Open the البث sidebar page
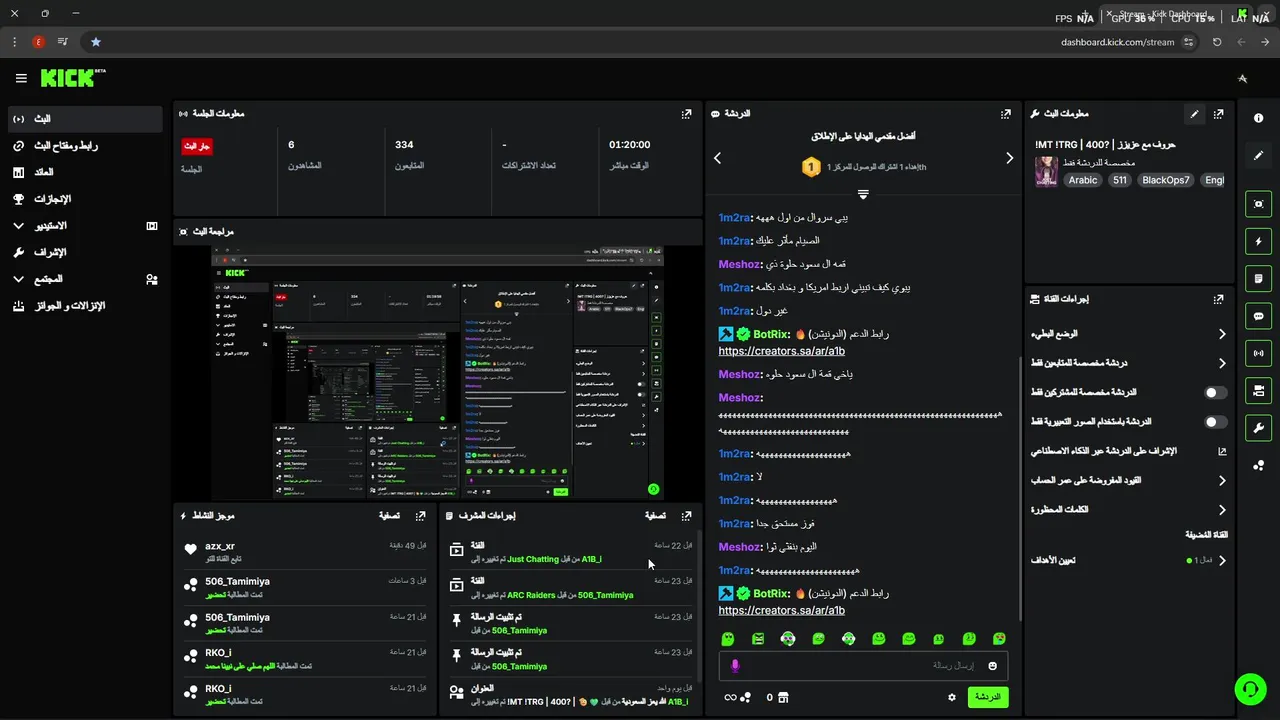Viewport: 1280px width, 720px height. [84, 119]
